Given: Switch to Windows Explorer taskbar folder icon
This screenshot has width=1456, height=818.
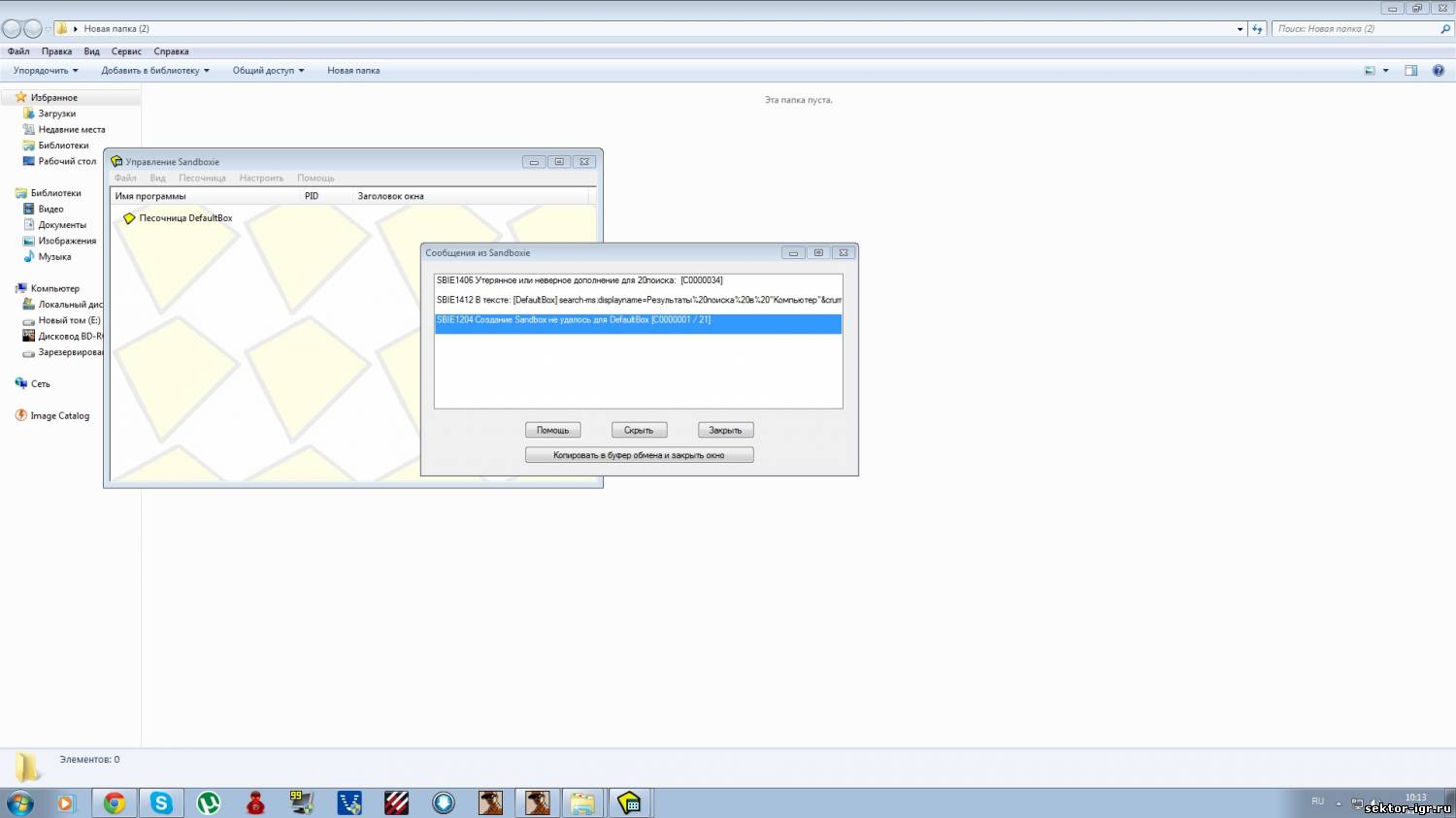Looking at the screenshot, I should coord(582,802).
